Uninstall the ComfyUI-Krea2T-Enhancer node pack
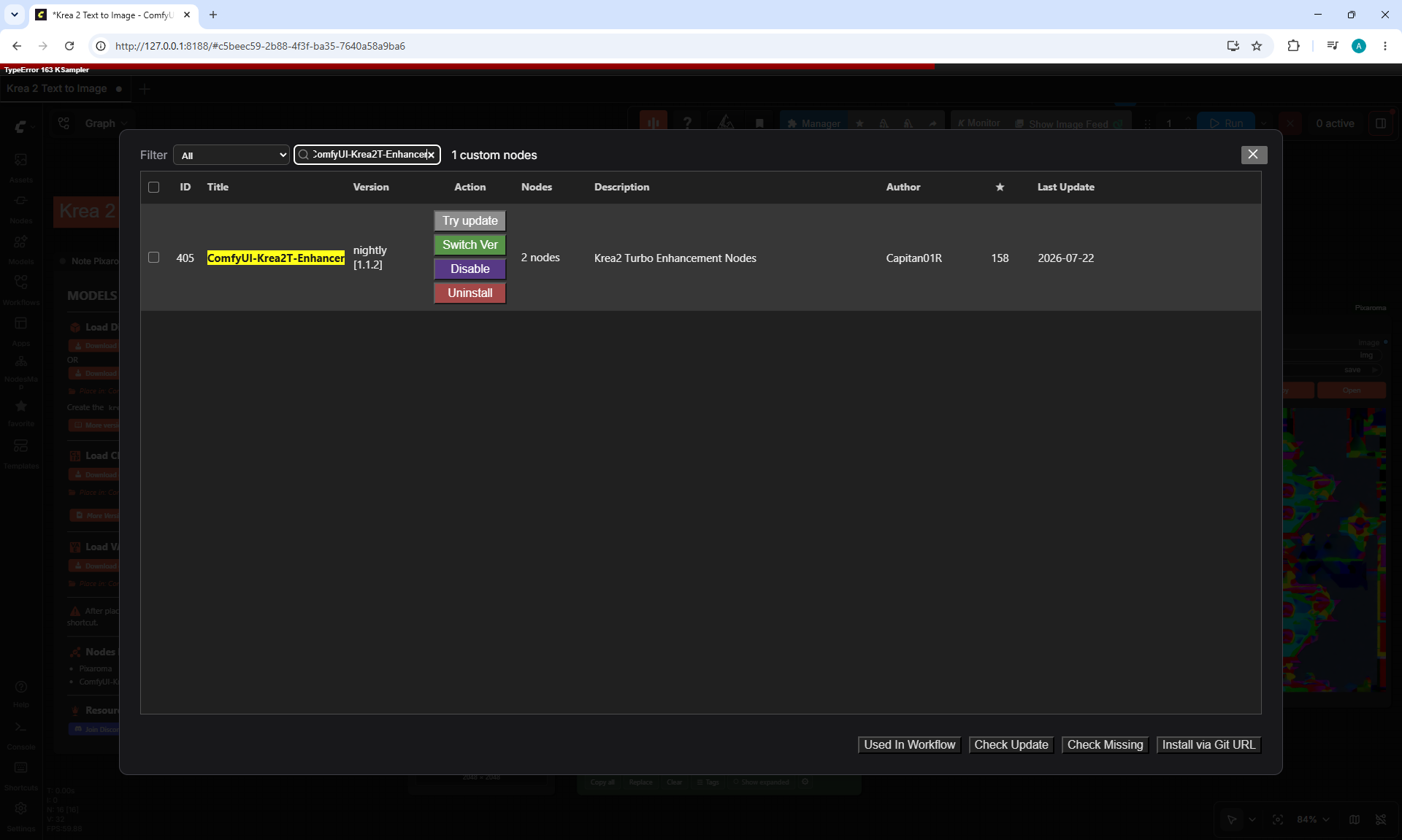This screenshot has width=1402, height=840. tap(470, 293)
